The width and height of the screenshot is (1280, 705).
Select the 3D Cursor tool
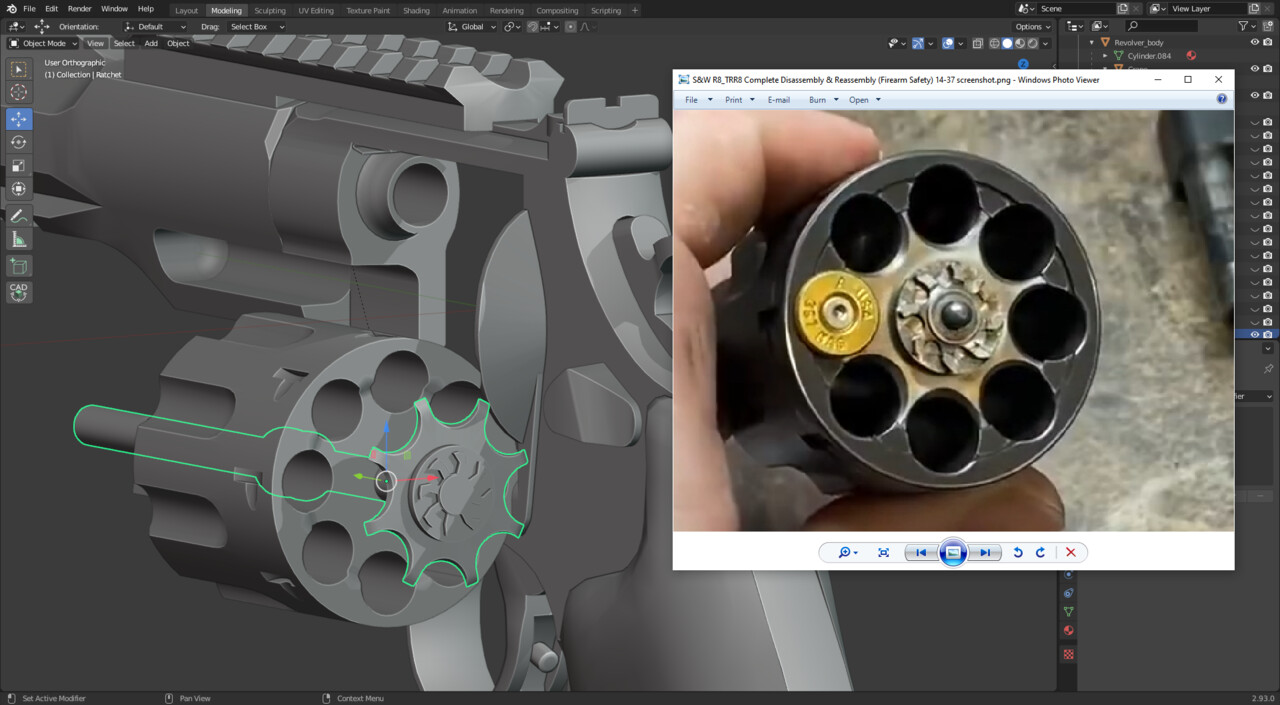click(x=19, y=93)
